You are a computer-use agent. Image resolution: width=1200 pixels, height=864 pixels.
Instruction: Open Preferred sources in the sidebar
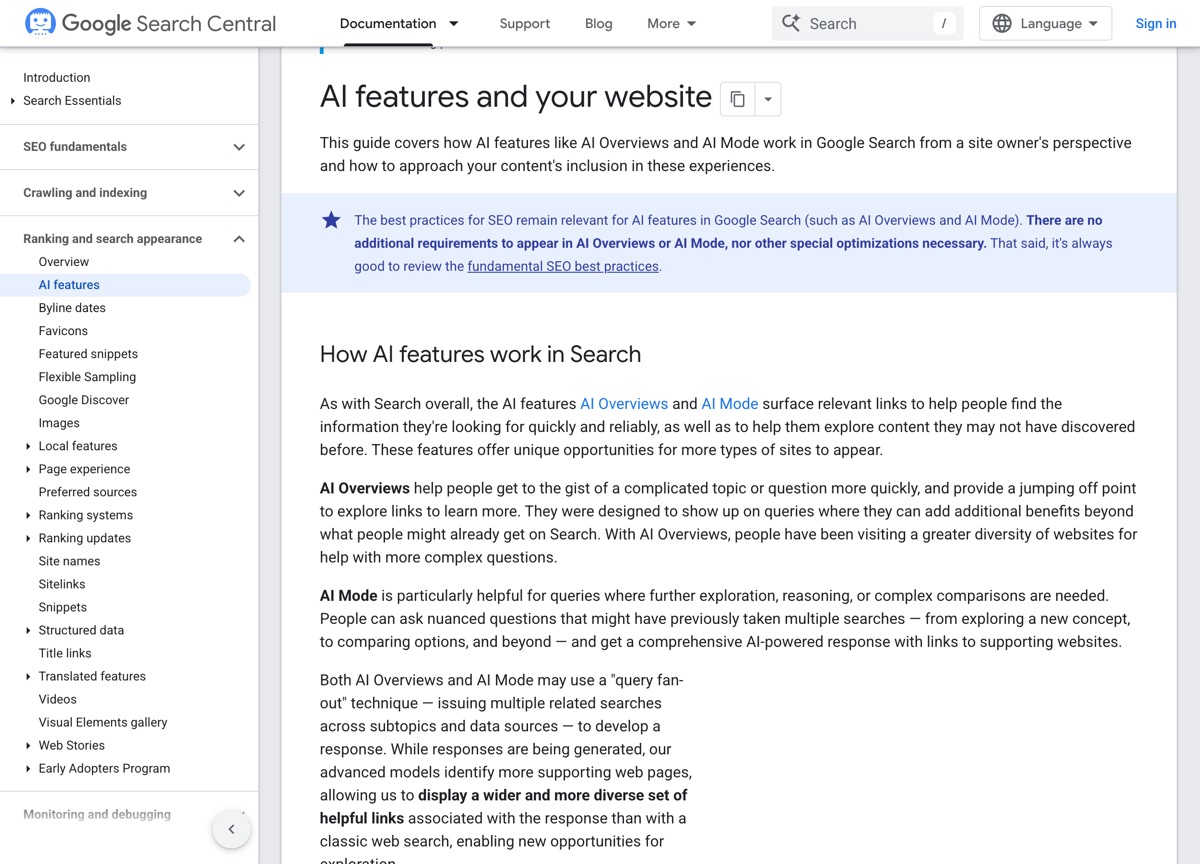coord(88,492)
